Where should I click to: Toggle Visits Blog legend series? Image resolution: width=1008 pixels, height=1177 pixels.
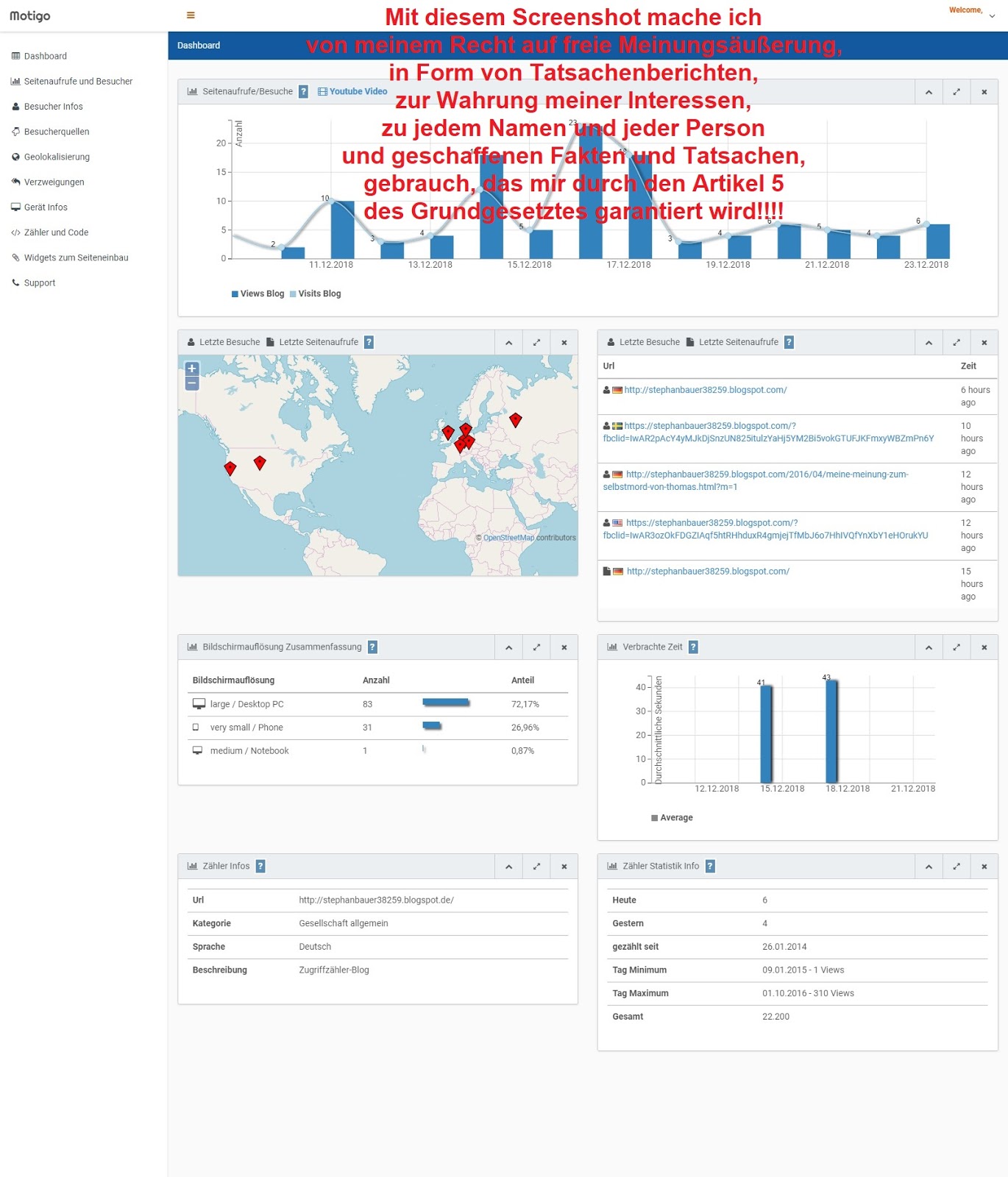[x=315, y=294]
